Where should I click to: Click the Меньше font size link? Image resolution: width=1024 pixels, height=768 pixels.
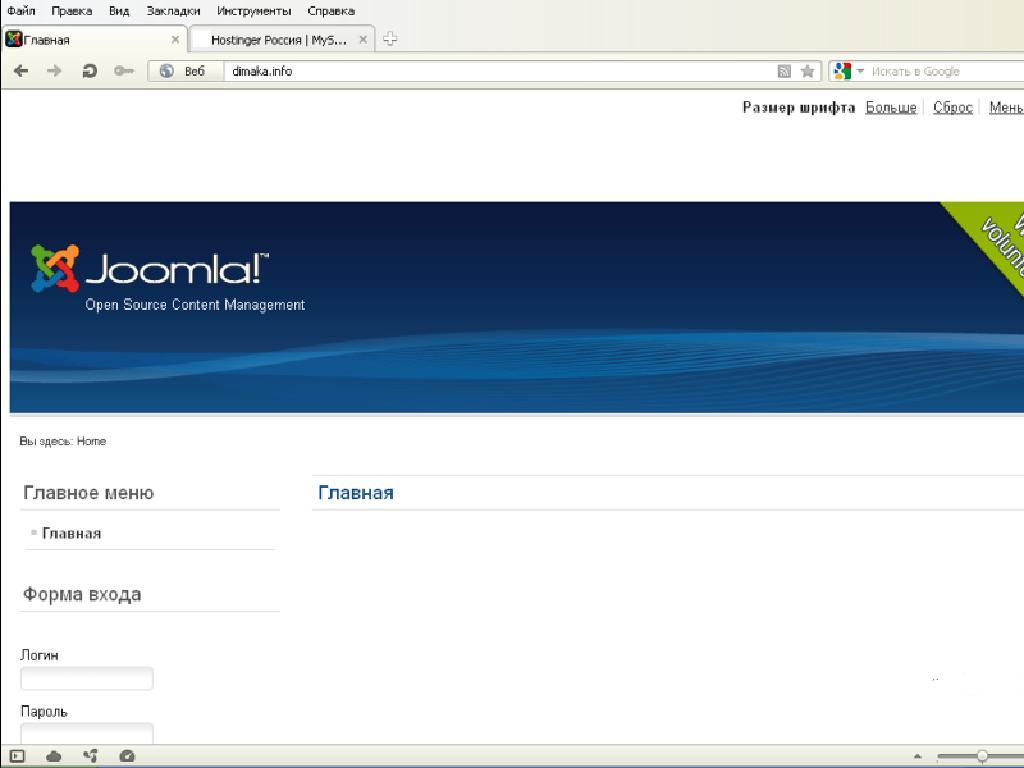(x=1006, y=107)
